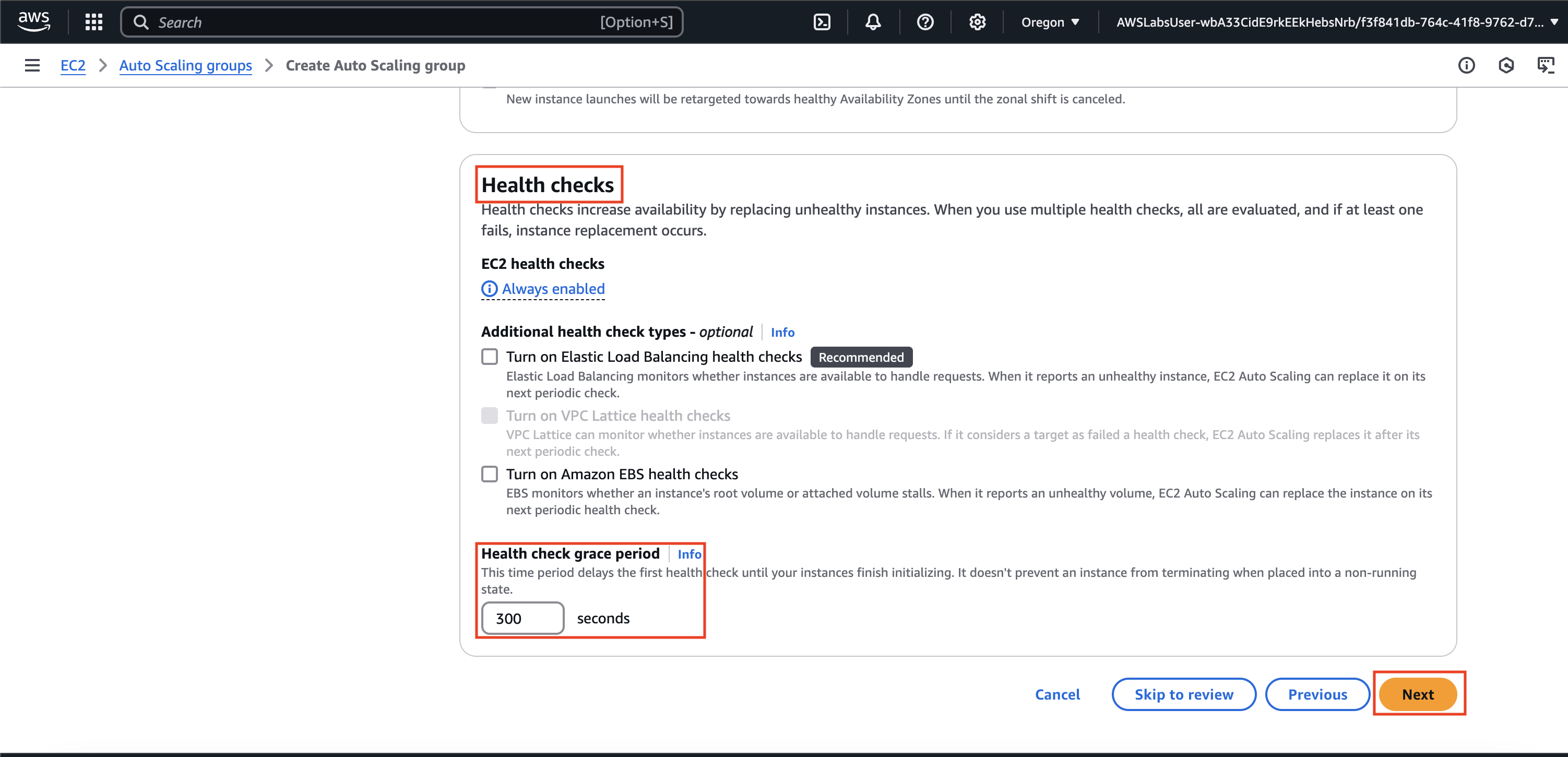Image resolution: width=1568 pixels, height=757 pixels.
Task: Open the info panel circle icon
Action: point(1466,65)
